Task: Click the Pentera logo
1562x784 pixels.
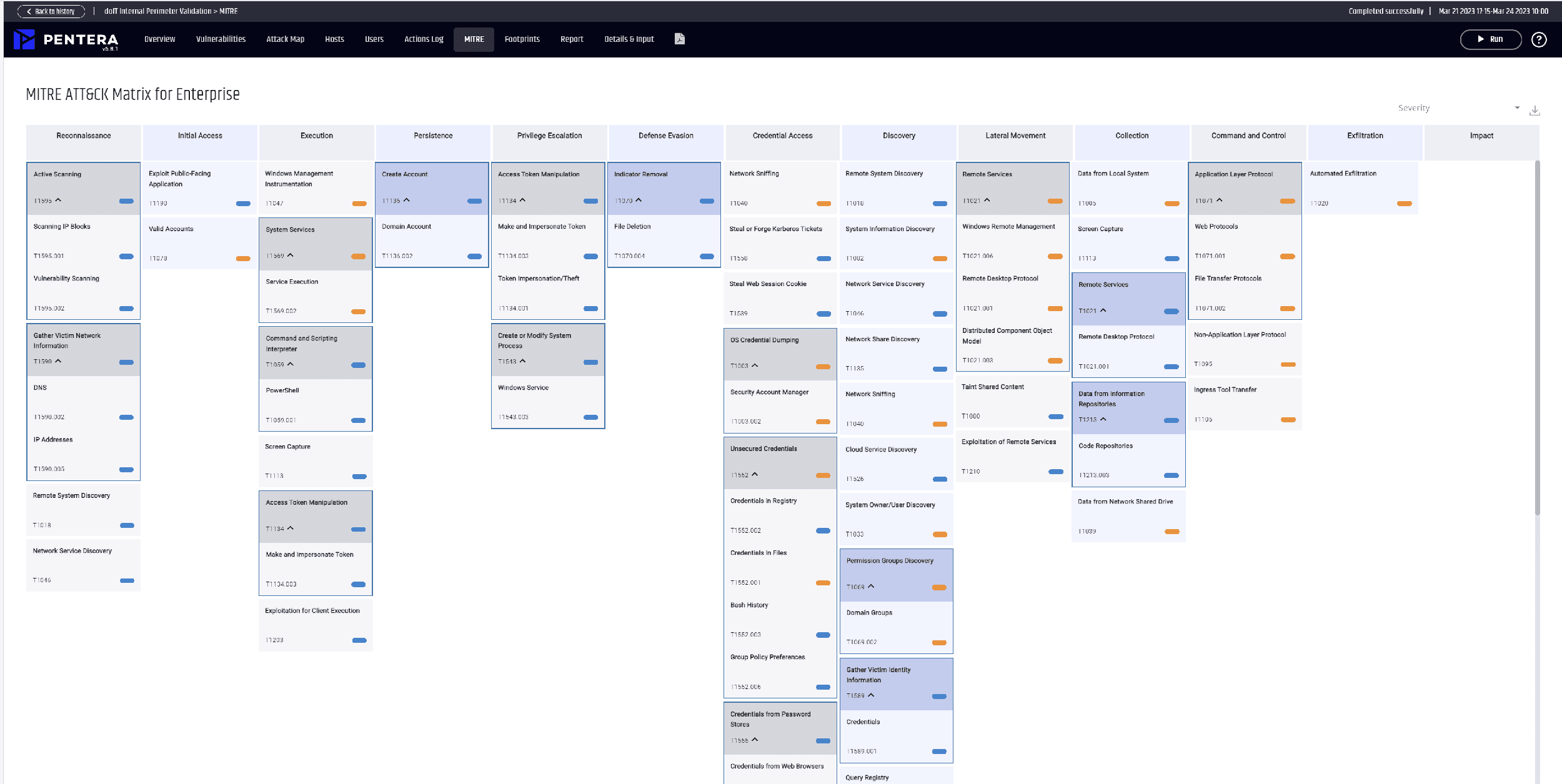Action: pyautogui.click(x=66, y=39)
